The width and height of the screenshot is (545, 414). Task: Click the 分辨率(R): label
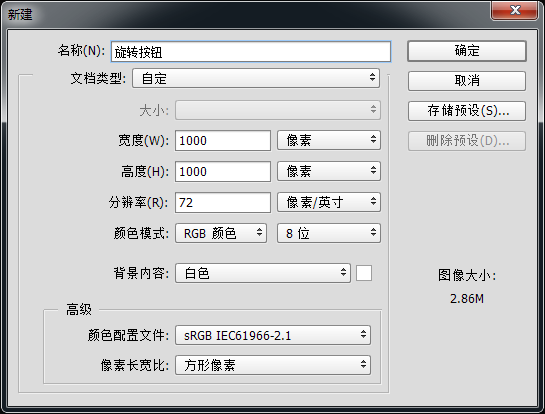coord(139,202)
